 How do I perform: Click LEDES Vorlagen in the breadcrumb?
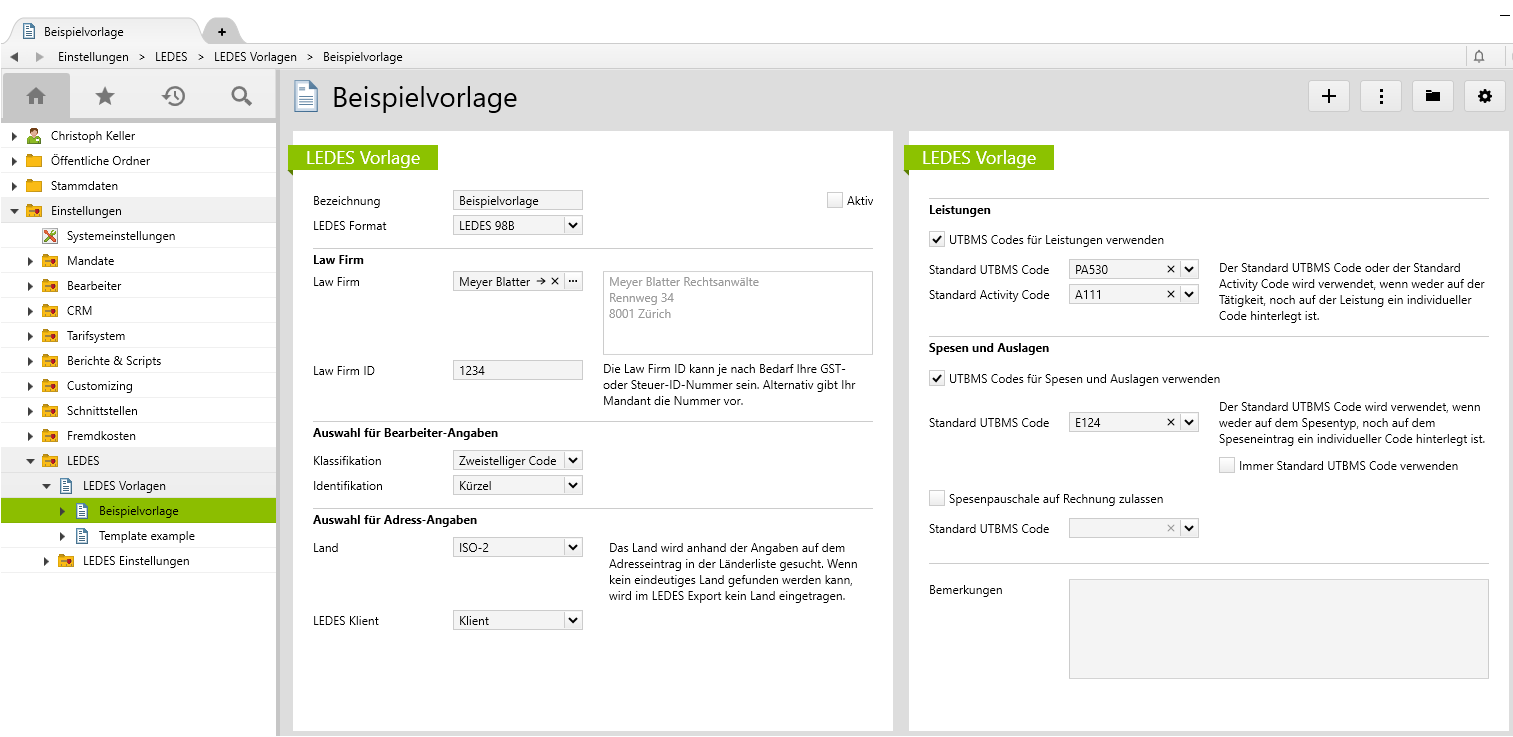coord(255,57)
